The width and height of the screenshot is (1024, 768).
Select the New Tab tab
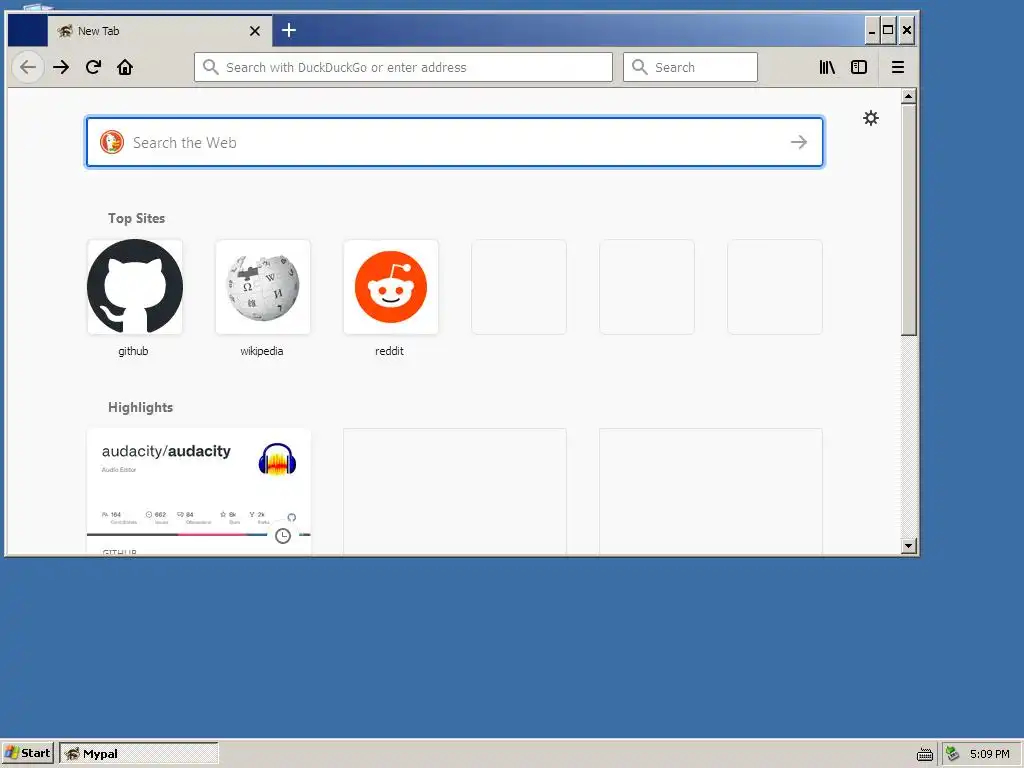pyautogui.click(x=159, y=31)
